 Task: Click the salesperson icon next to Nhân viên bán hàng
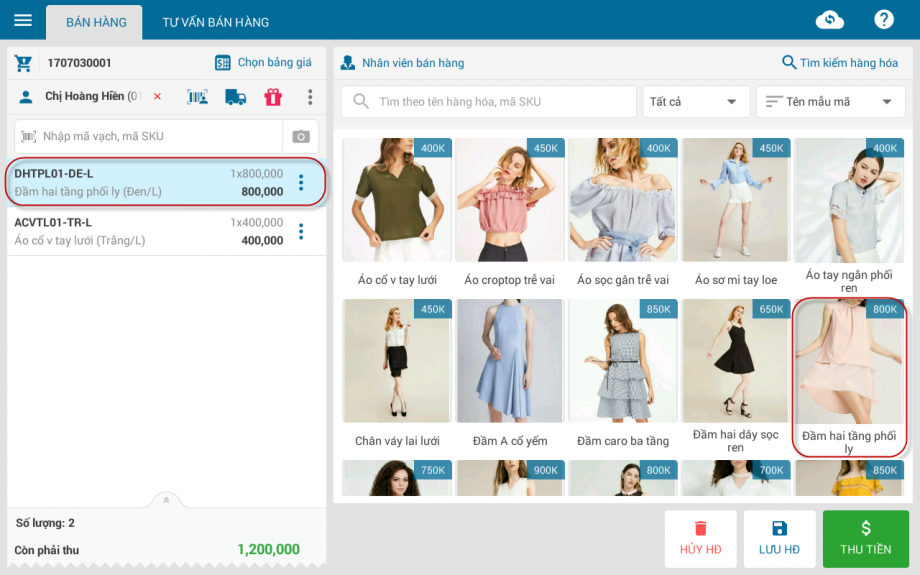click(x=347, y=63)
